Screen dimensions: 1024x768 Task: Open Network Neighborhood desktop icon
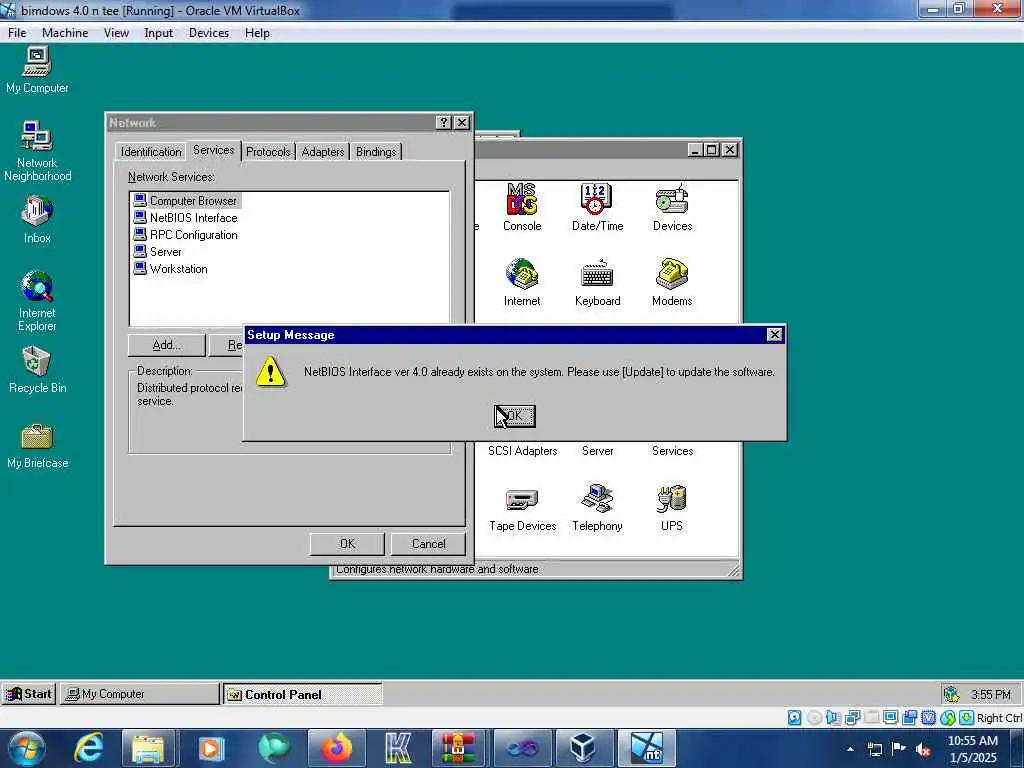coord(37,151)
